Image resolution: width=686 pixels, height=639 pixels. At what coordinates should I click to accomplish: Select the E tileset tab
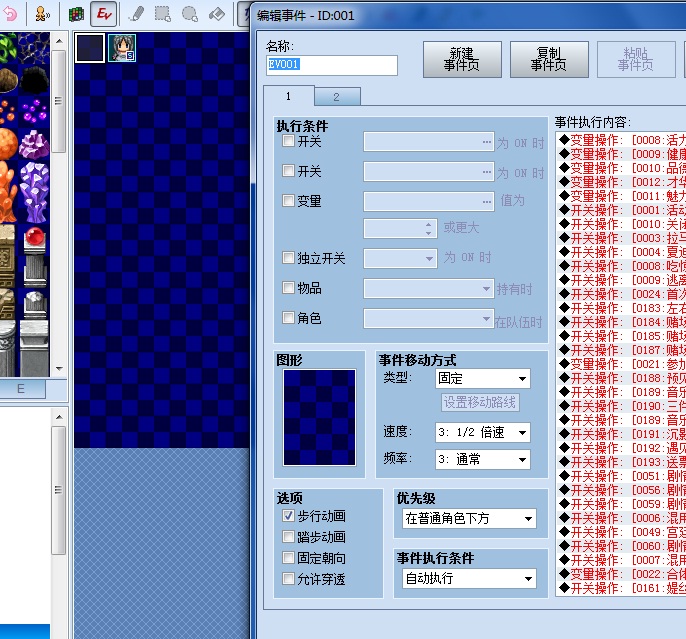coord(21,389)
